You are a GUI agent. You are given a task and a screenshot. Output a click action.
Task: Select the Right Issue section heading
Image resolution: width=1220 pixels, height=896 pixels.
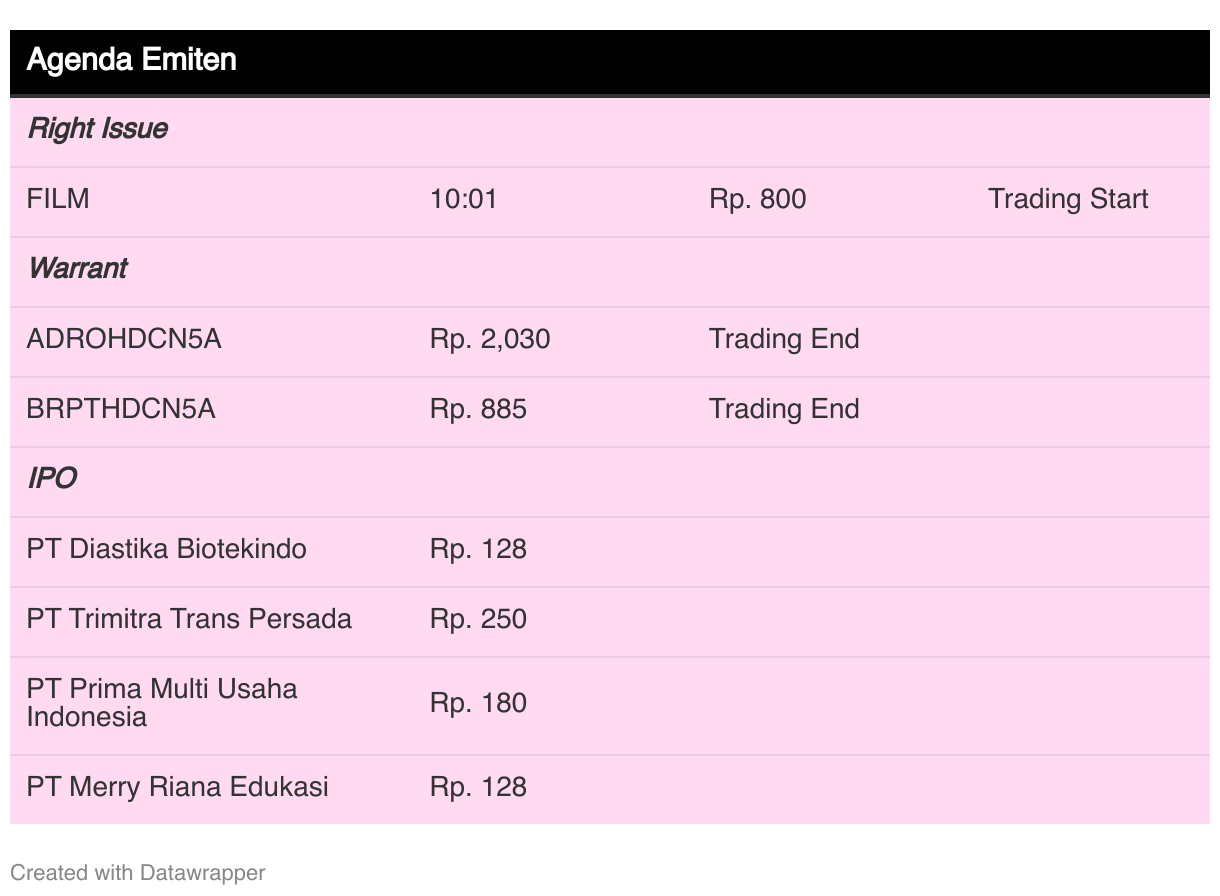pos(97,129)
